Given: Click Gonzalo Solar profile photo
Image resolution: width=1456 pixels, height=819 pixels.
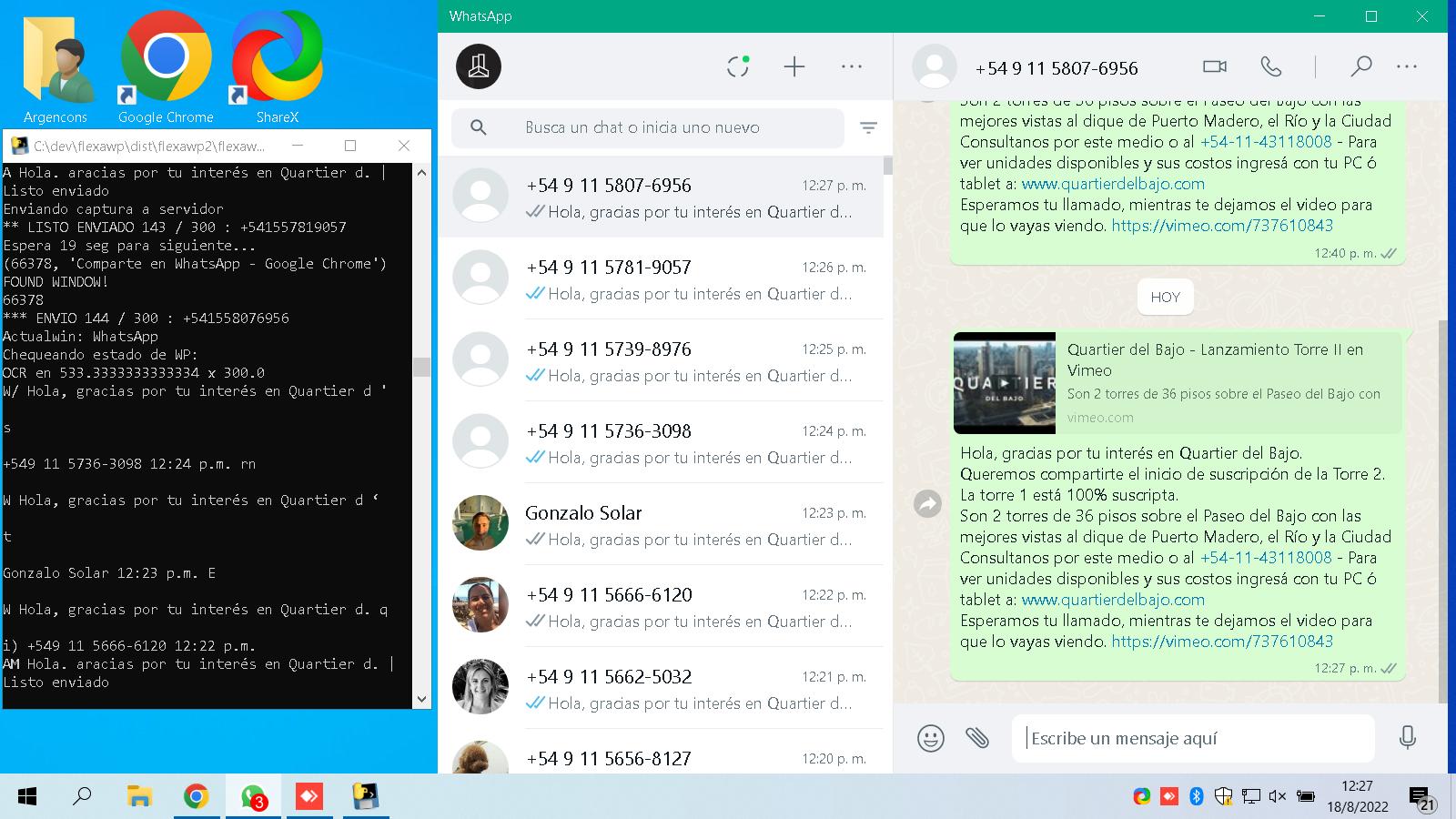Looking at the screenshot, I should click(x=480, y=523).
